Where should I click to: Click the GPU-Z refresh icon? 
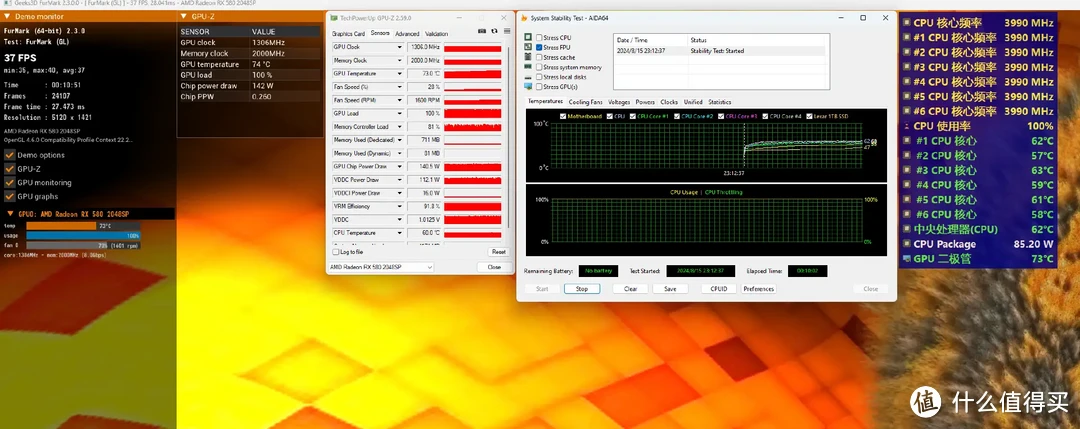[x=495, y=31]
